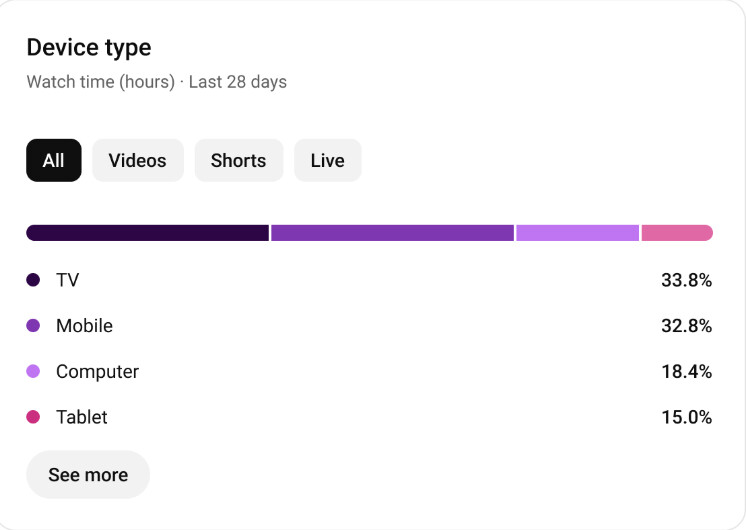Screen dimensions: 746x530
Task: Click the Device type card heading
Action: 89,47
